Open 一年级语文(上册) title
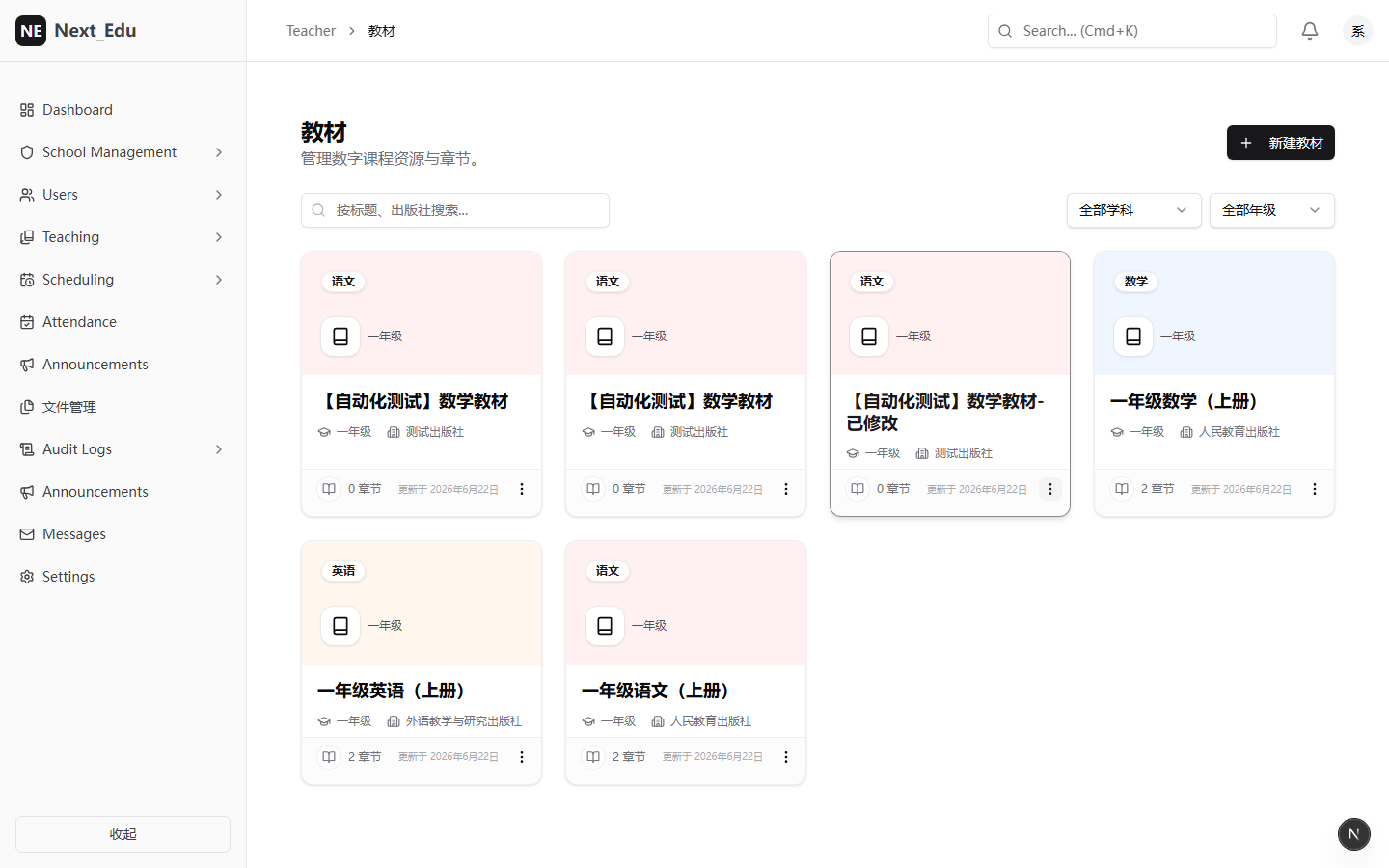 [x=655, y=691]
